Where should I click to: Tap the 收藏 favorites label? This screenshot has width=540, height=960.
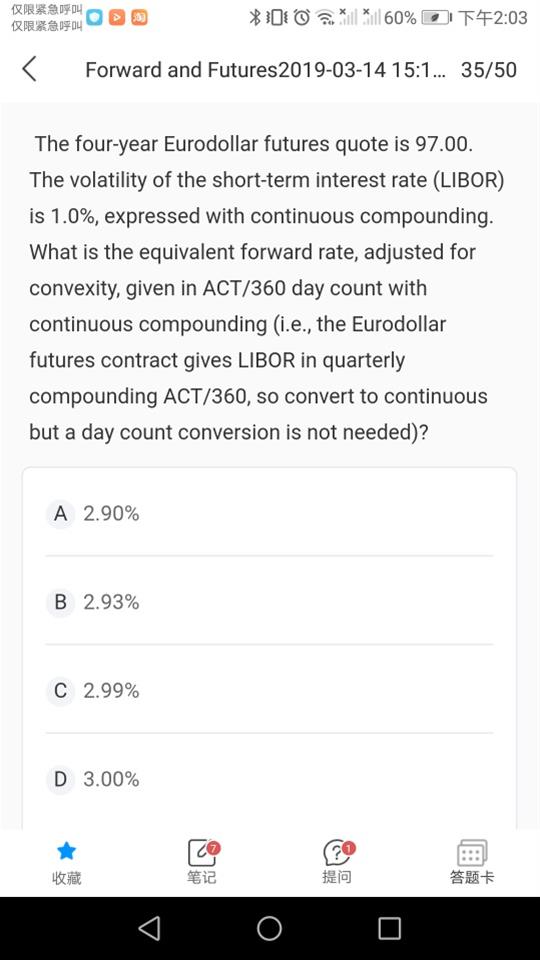pyautogui.click(x=66, y=879)
